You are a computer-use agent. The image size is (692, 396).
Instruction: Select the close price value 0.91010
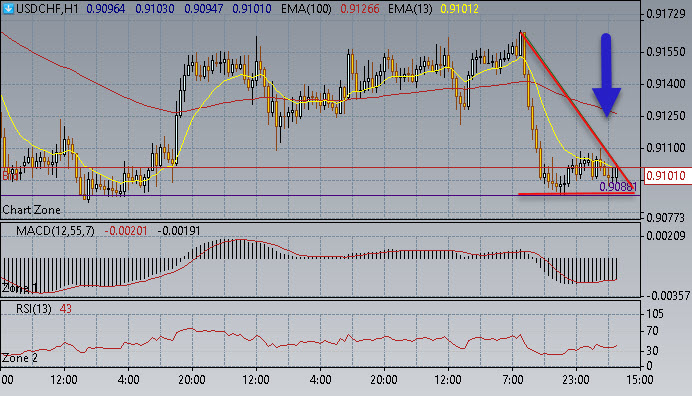[252, 8]
